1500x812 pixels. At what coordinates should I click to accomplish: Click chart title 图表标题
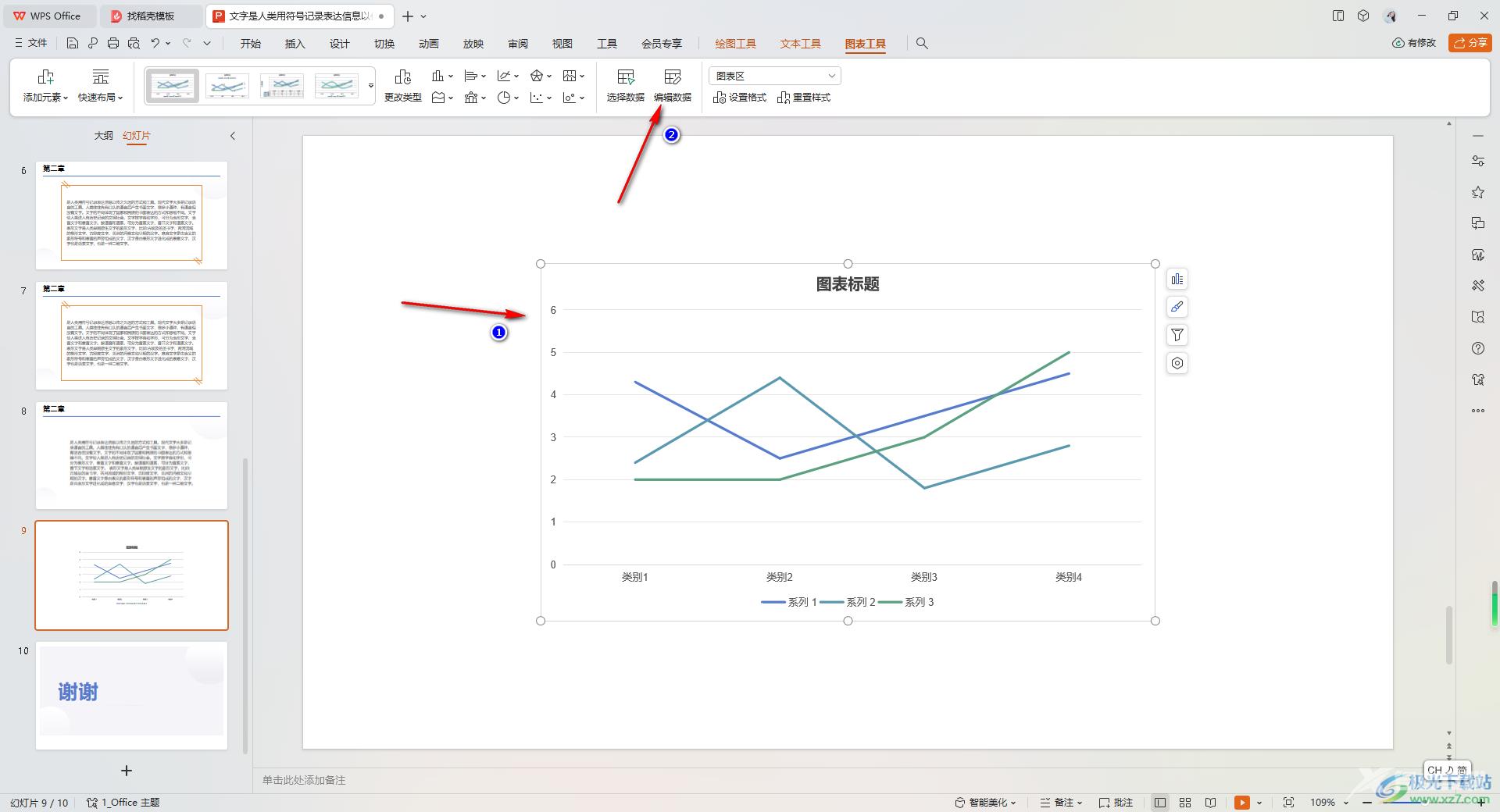(x=848, y=284)
